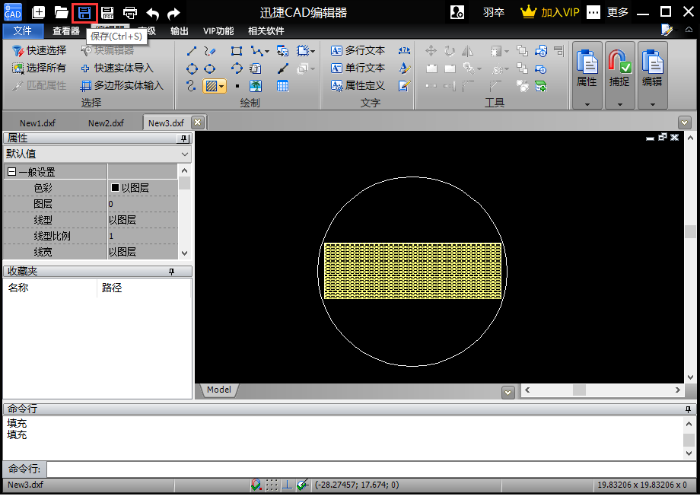Click the Move tool cross-arrows icon
This screenshot has height=495, width=700.
(431, 50)
